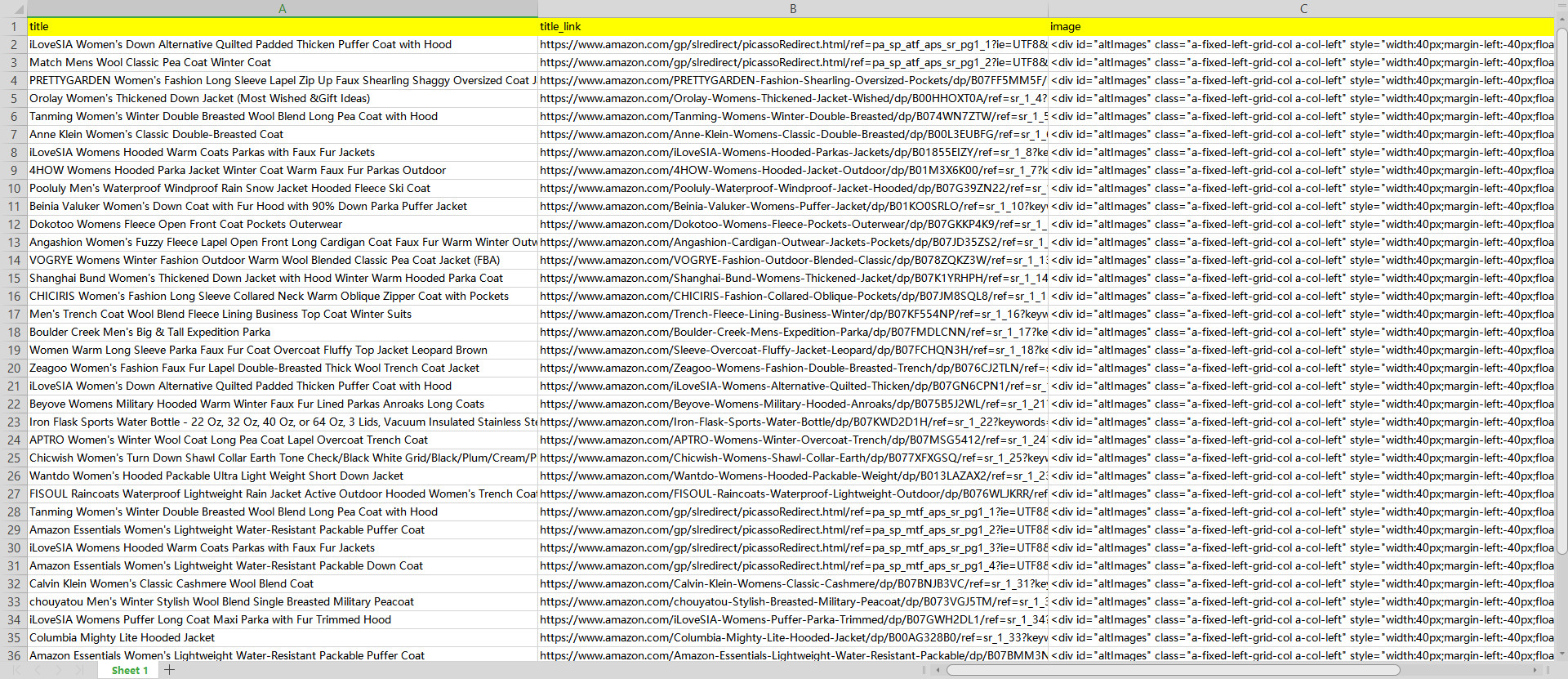Select 'VOGRYE Womens Winter Fashion' title cell

282,260
